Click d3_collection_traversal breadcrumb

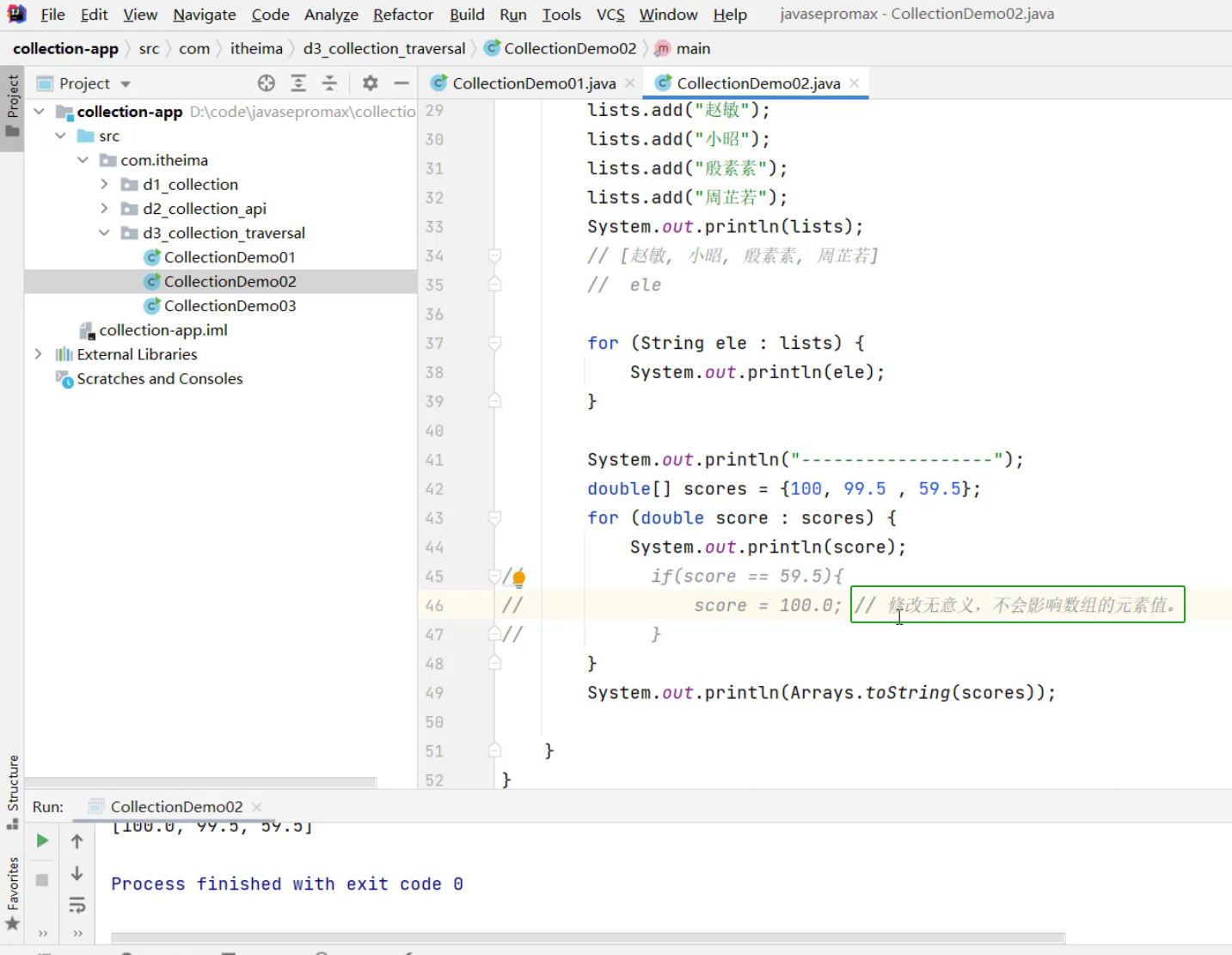(x=384, y=48)
